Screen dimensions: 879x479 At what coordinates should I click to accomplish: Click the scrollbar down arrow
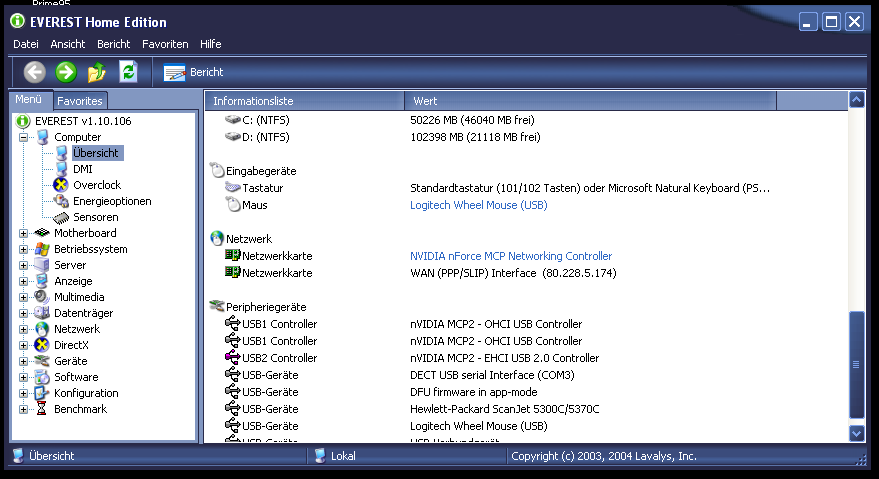pos(857,433)
